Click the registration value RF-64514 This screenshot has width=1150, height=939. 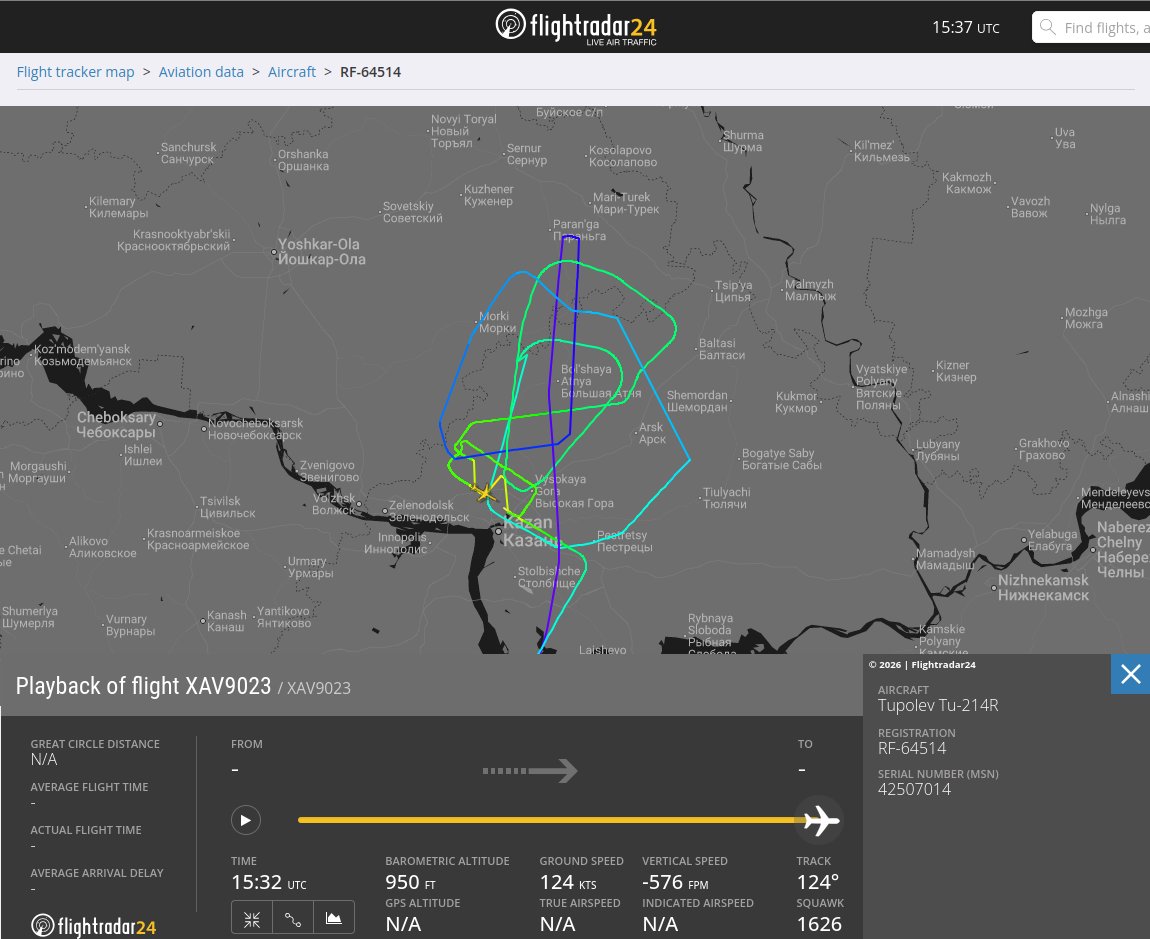[x=912, y=748]
